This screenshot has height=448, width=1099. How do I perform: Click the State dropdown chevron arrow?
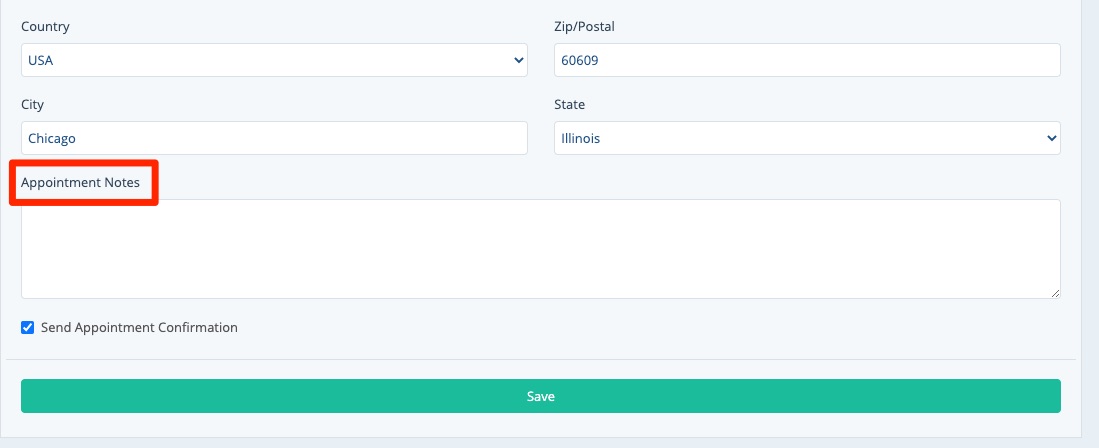1051,138
